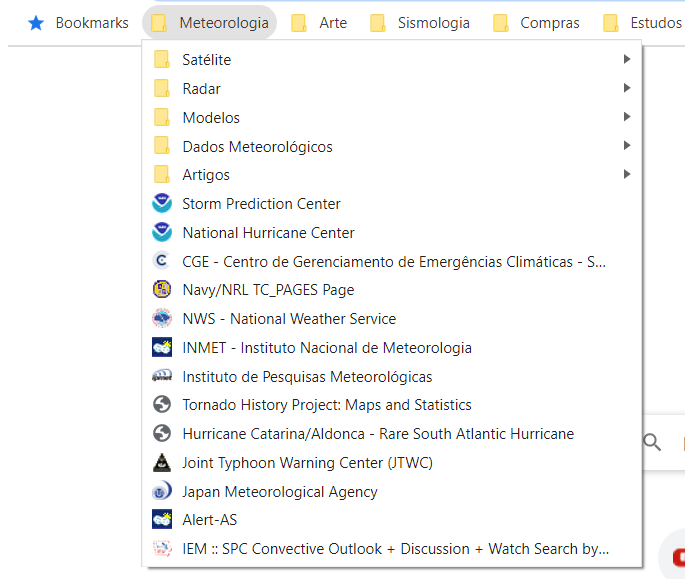Click the Artigos folder icon
The height and width of the screenshot is (579, 685).
162,175
